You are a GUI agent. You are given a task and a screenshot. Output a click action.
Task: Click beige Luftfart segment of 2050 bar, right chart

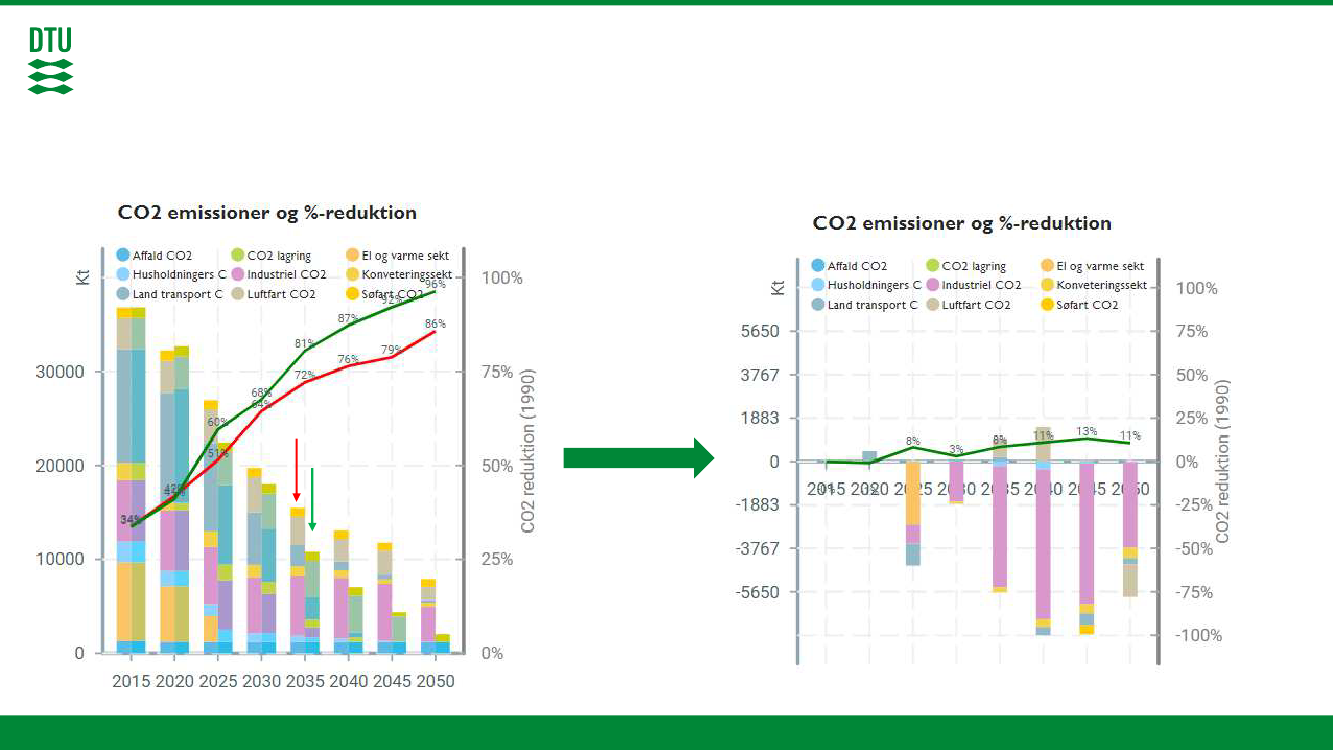[x=1130, y=580]
